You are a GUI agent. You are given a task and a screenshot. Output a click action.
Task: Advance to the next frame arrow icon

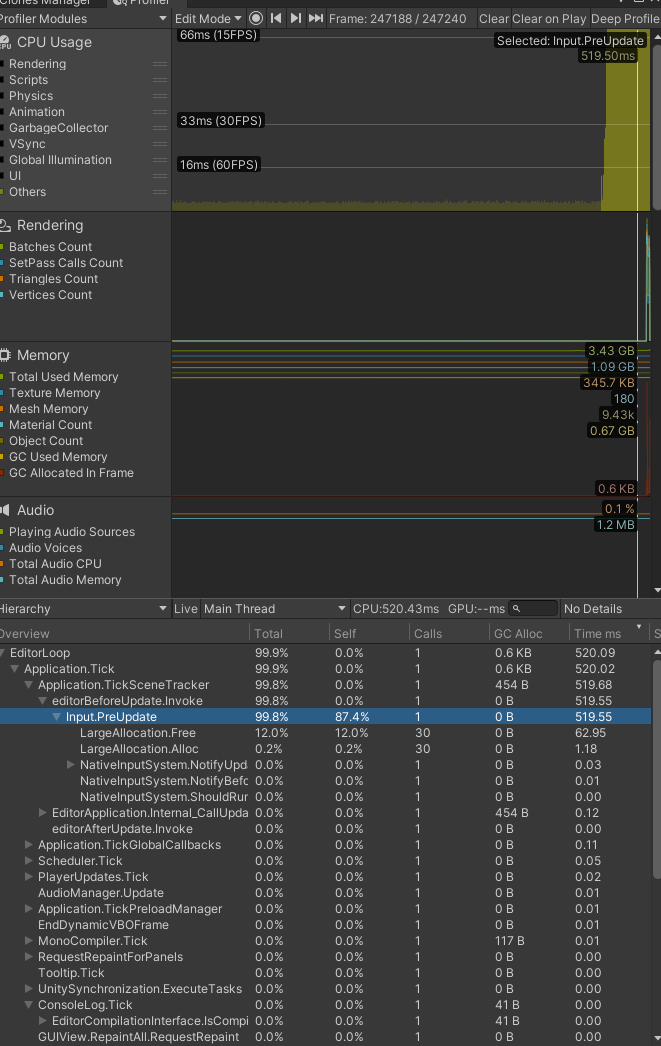tap(296, 18)
